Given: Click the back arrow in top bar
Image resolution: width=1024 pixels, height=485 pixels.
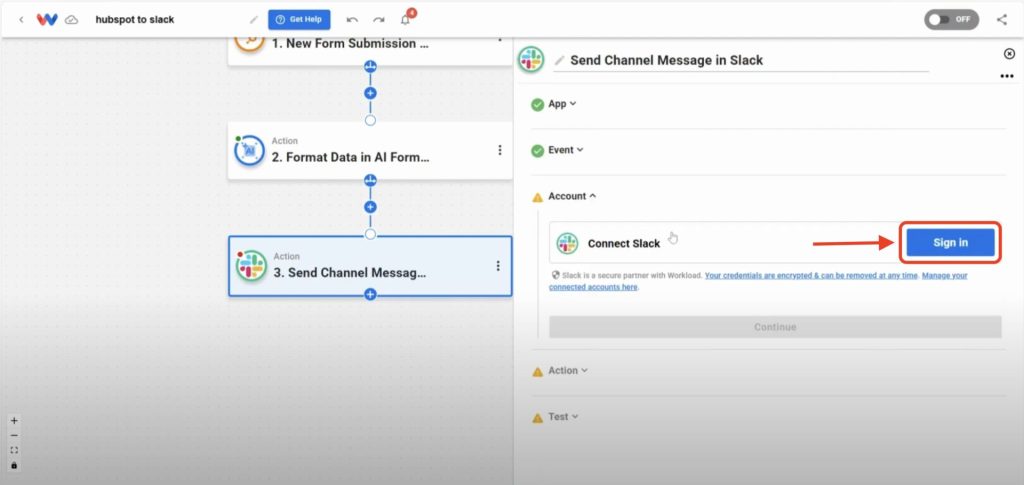Looking at the screenshot, I should 21,20.
